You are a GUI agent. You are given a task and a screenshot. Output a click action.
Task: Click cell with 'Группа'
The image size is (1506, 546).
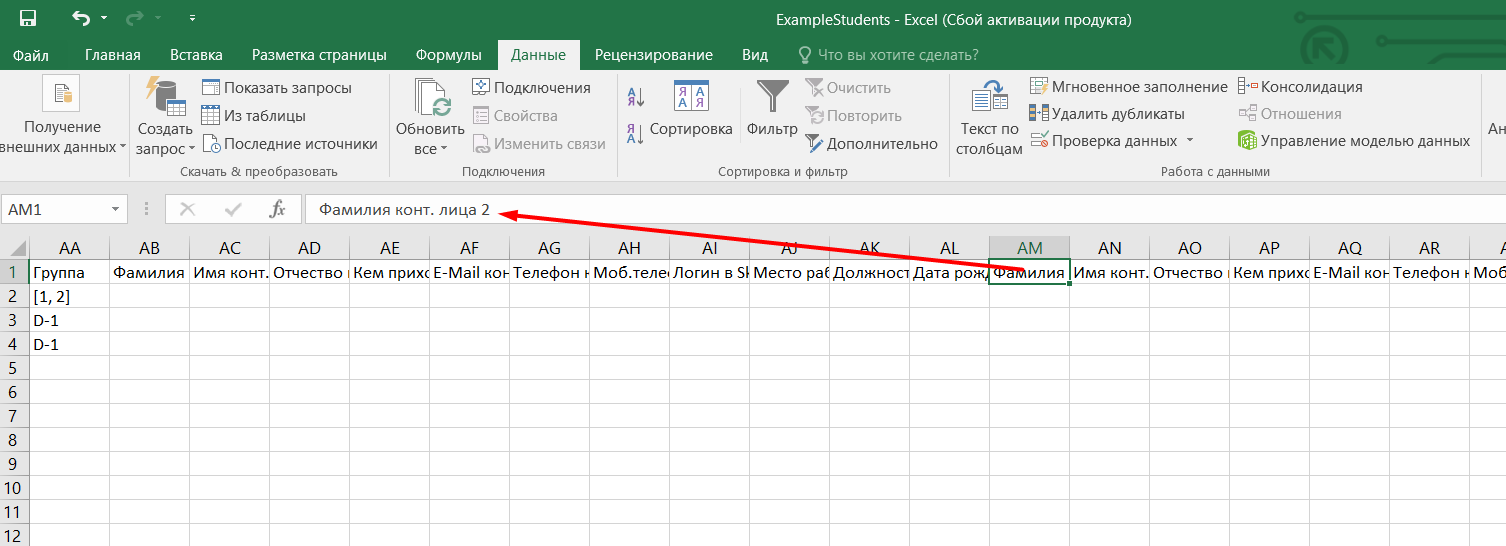tap(69, 272)
